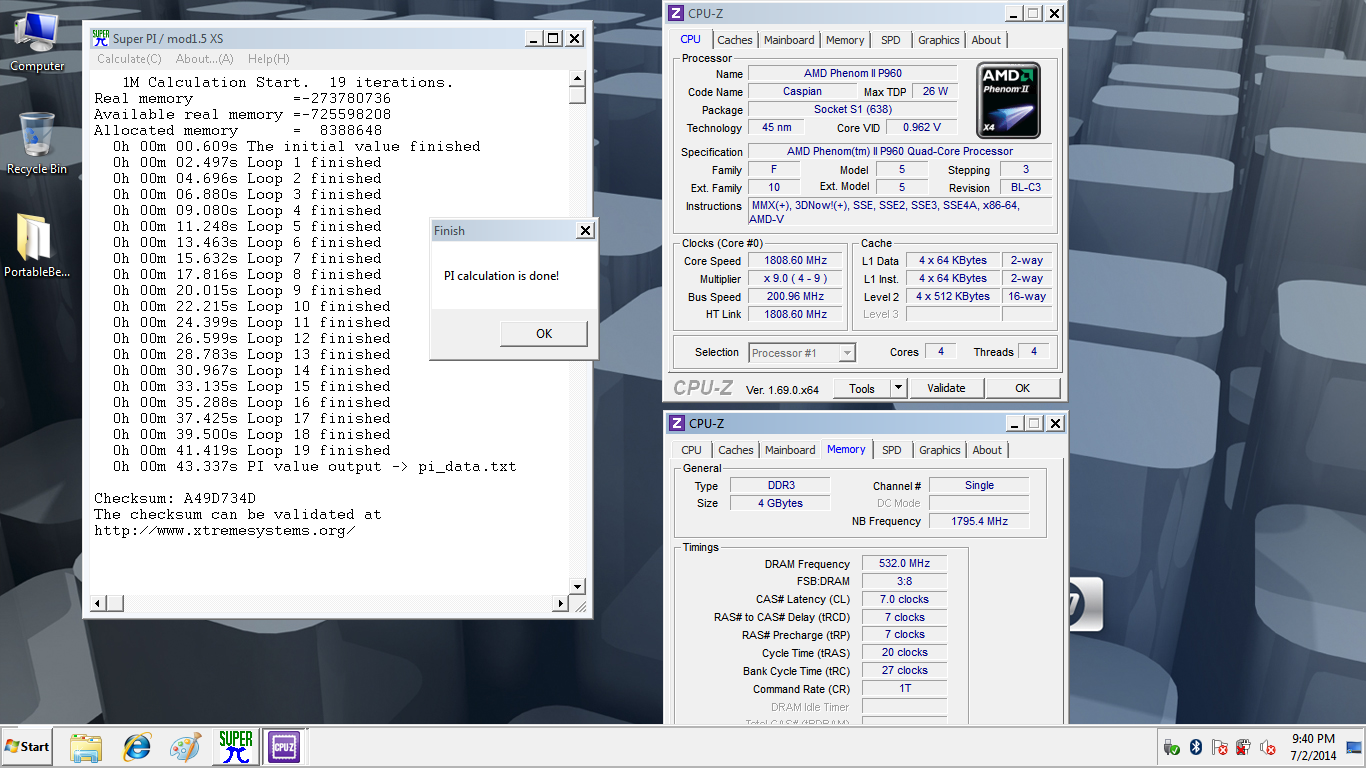The height and width of the screenshot is (768, 1366).
Task: Switch to the CPU tab in Memory CPU-Z window
Action: 692,450
